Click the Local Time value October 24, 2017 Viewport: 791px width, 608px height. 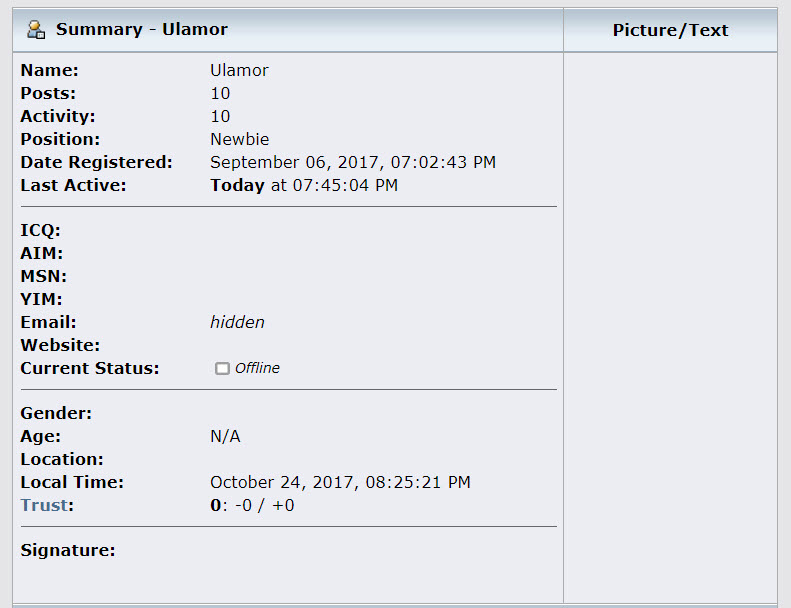pos(341,482)
